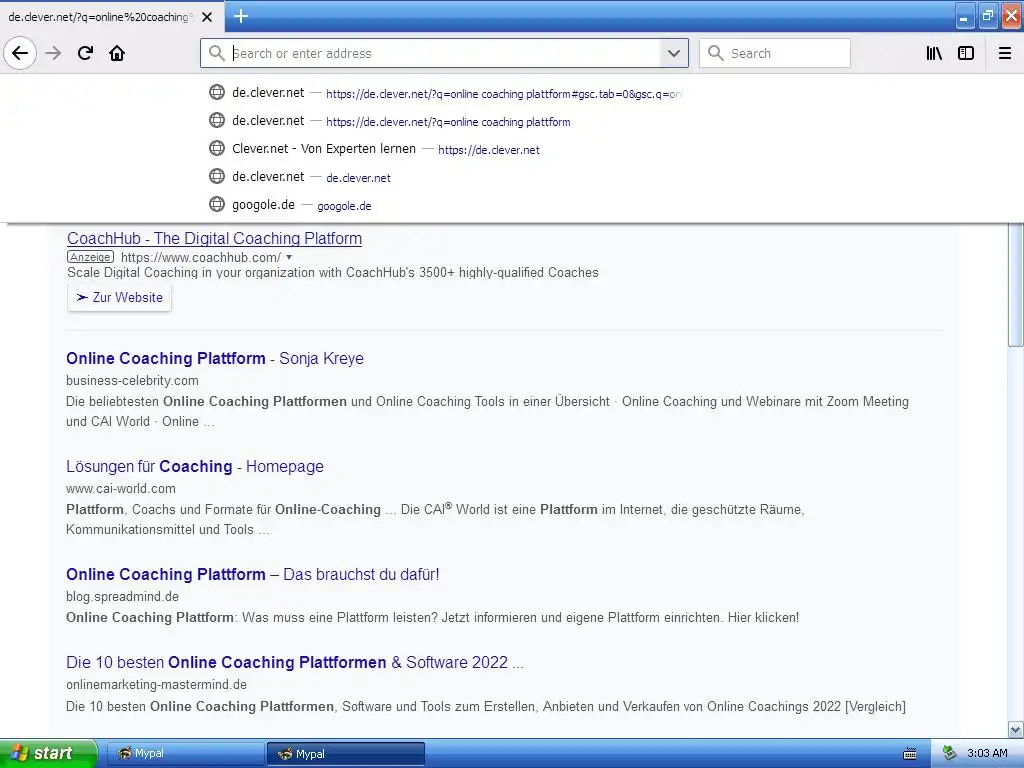Focus the address bar input field
The height and width of the screenshot is (768, 1024).
coord(444,53)
